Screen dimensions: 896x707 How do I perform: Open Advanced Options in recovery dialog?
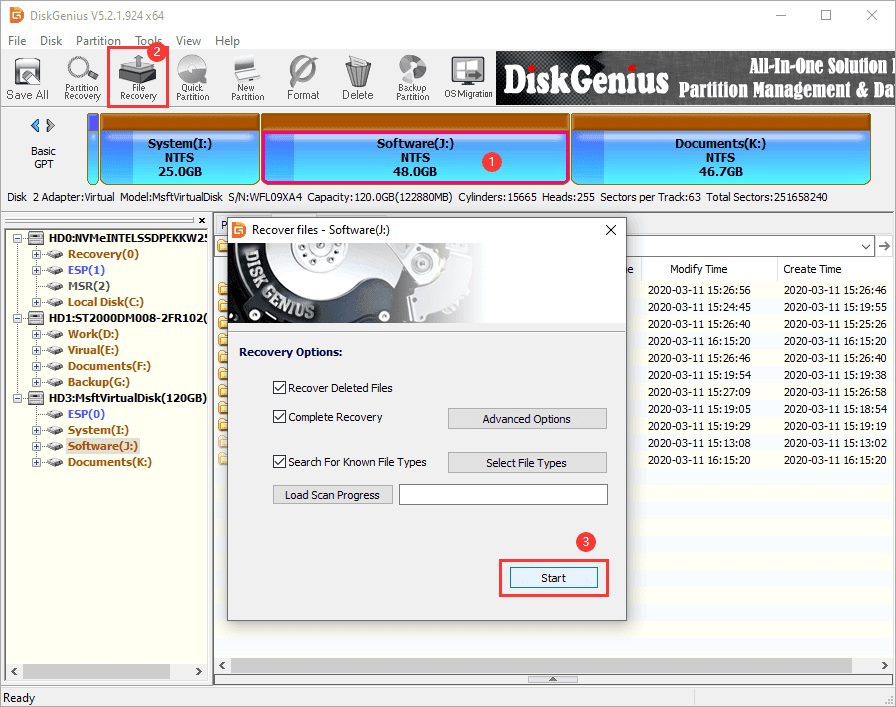tap(526, 418)
